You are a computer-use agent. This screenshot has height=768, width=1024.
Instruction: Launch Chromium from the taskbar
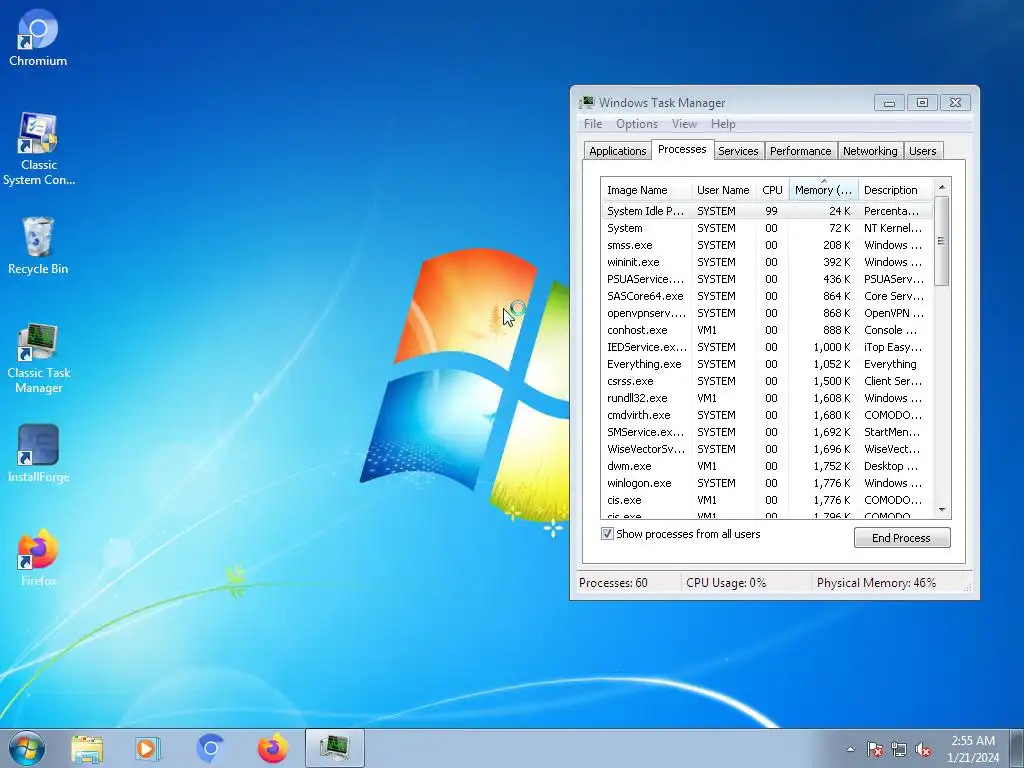[210, 748]
